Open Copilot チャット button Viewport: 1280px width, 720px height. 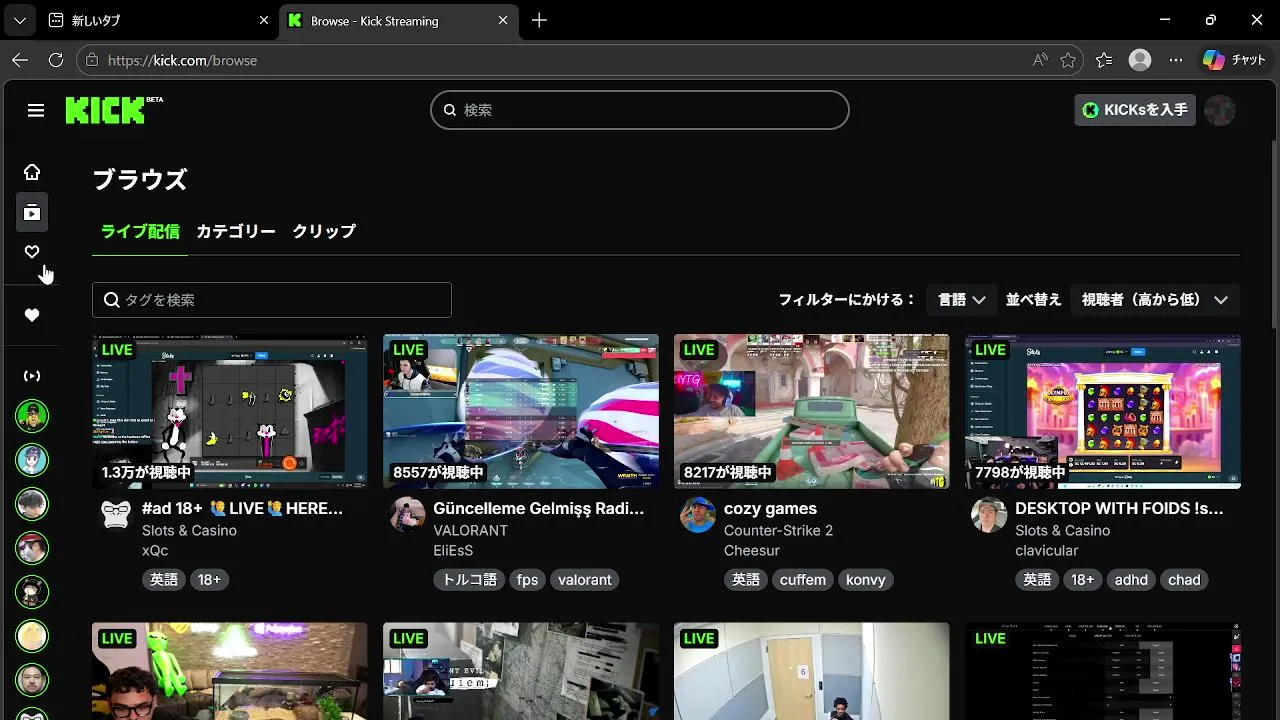click(x=1234, y=60)
